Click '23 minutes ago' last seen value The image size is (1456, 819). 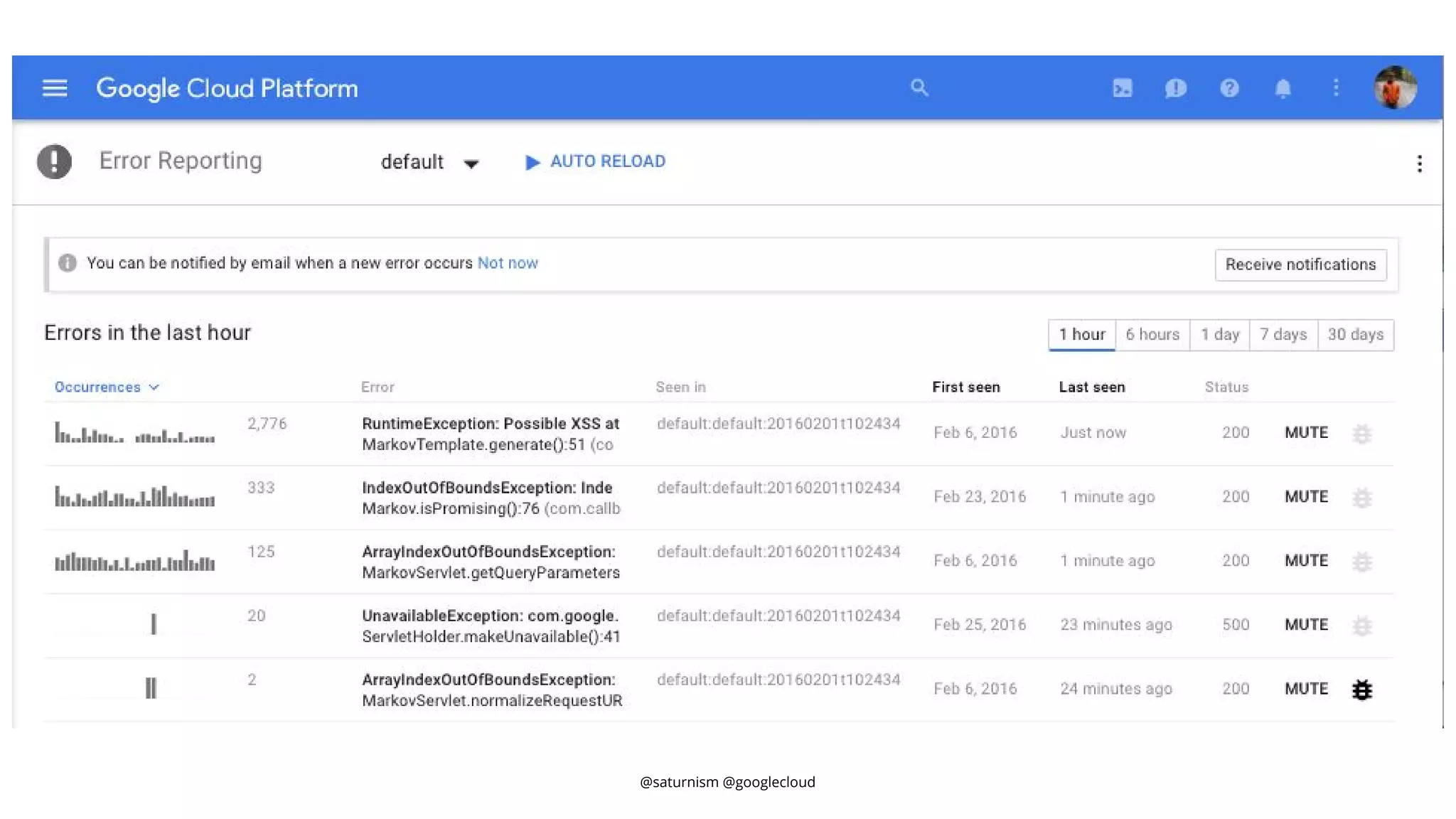pyautogui.click(x=1115, y=624)
